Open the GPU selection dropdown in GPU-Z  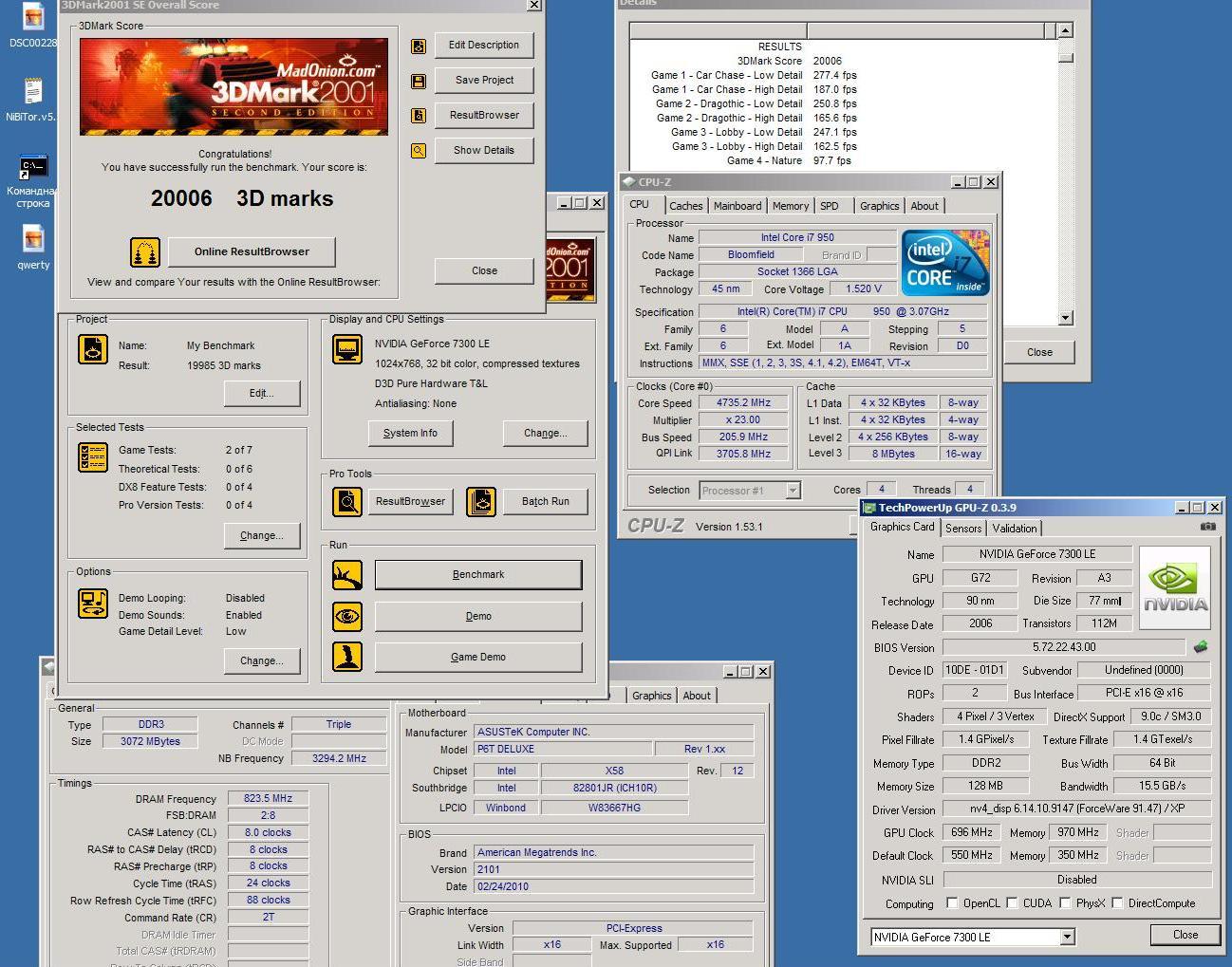click(x=1067, y=938)
